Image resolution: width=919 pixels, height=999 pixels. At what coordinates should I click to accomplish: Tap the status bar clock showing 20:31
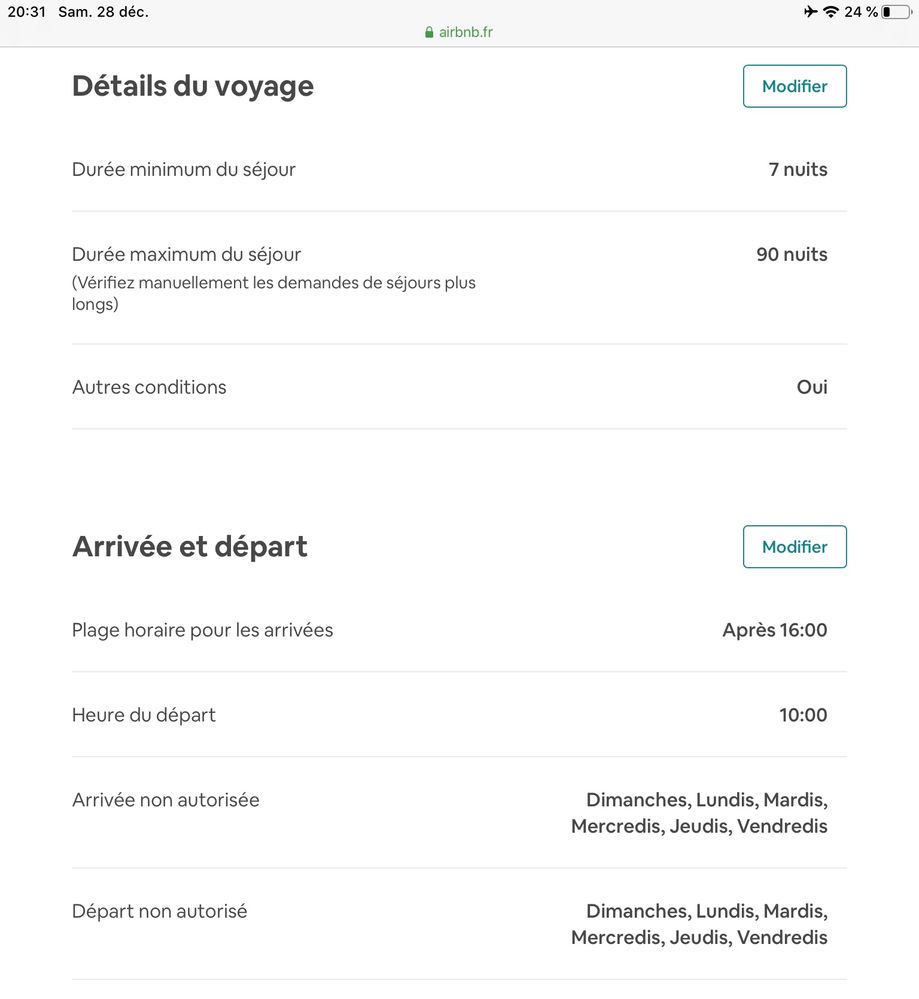27,12
